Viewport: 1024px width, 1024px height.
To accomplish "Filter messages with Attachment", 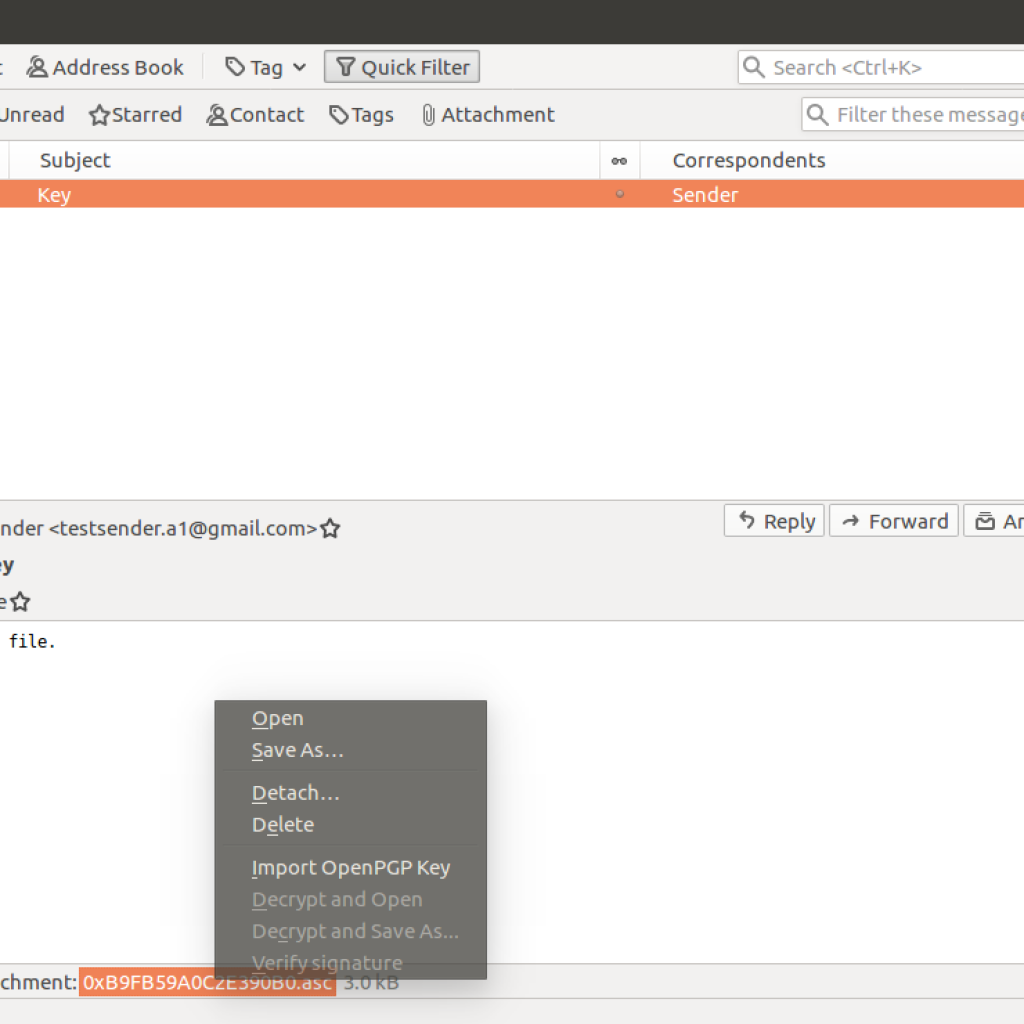I will point(487,115).
